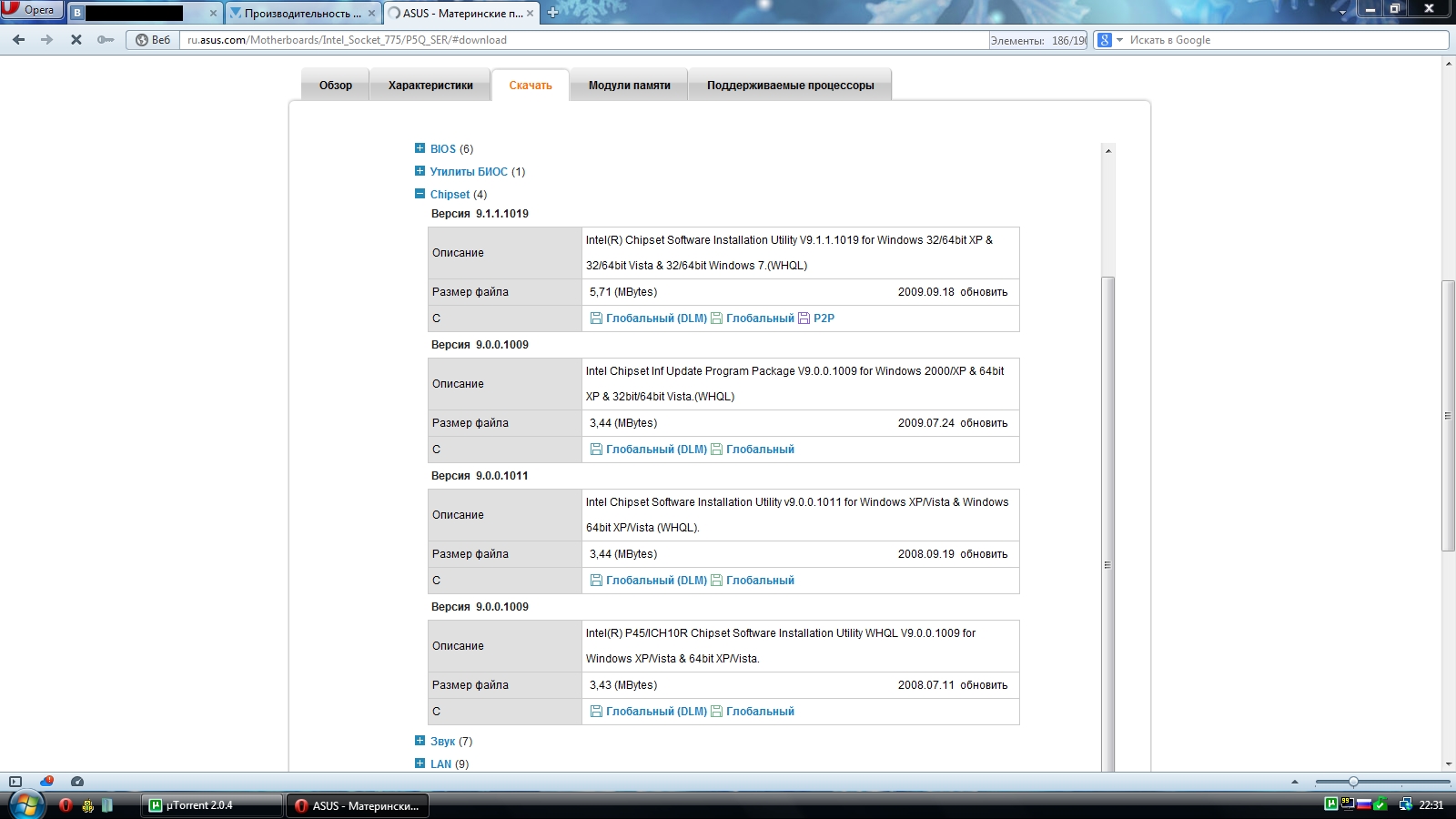This screenshot has height=819, width=1456.
Task: Click DLM disk icon for 2008.07.11 driver
Action: 596,712
